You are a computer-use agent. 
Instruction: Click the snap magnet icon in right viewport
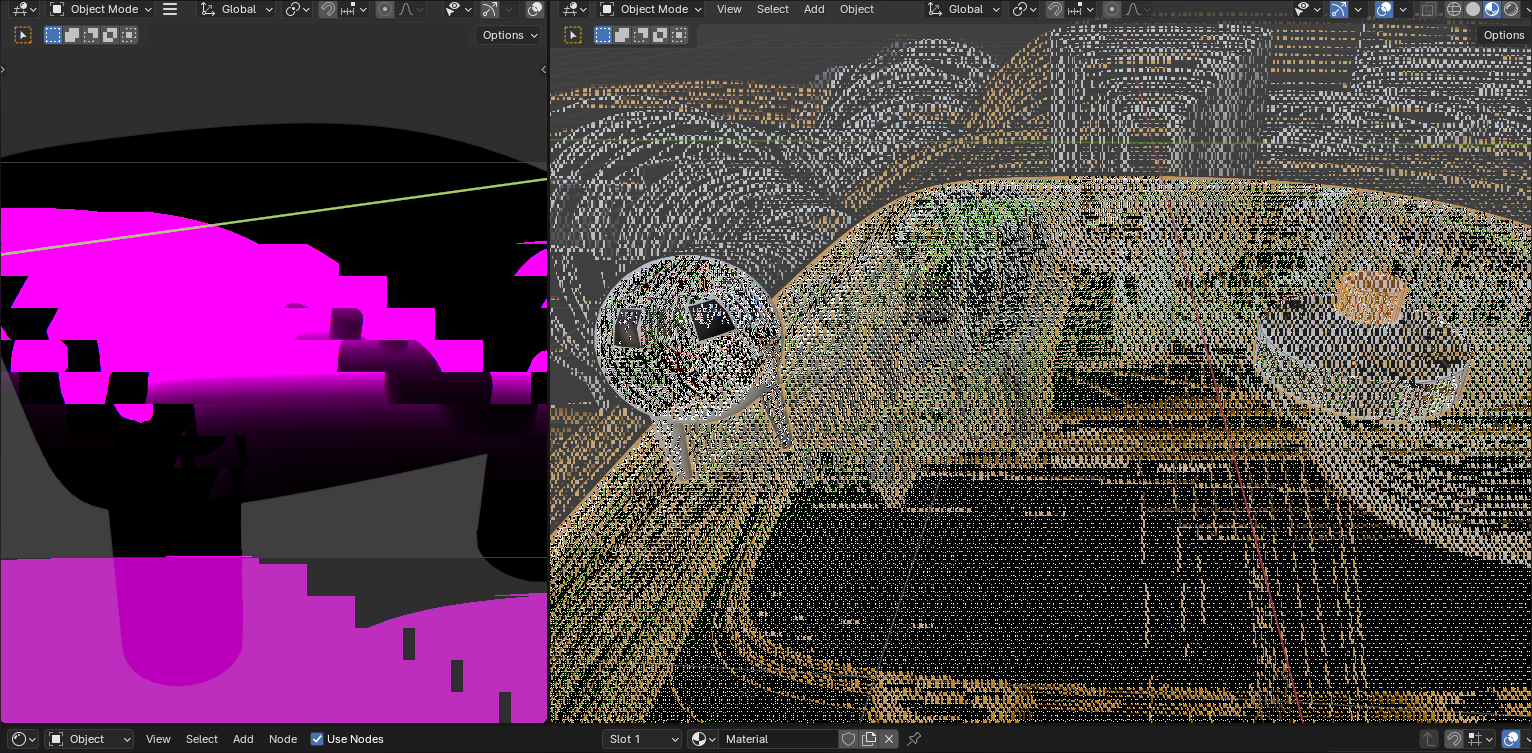[1054, 9]
